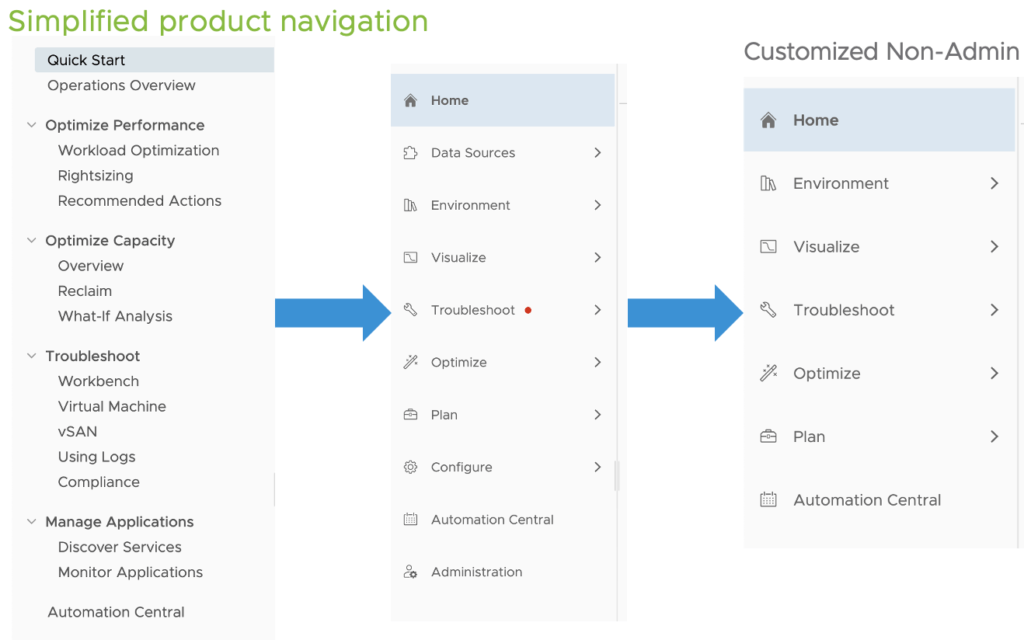This screenshot has width=1024, height=640.
Task: Expand Data Sources submenu arrow
Action: pos(597,153)
